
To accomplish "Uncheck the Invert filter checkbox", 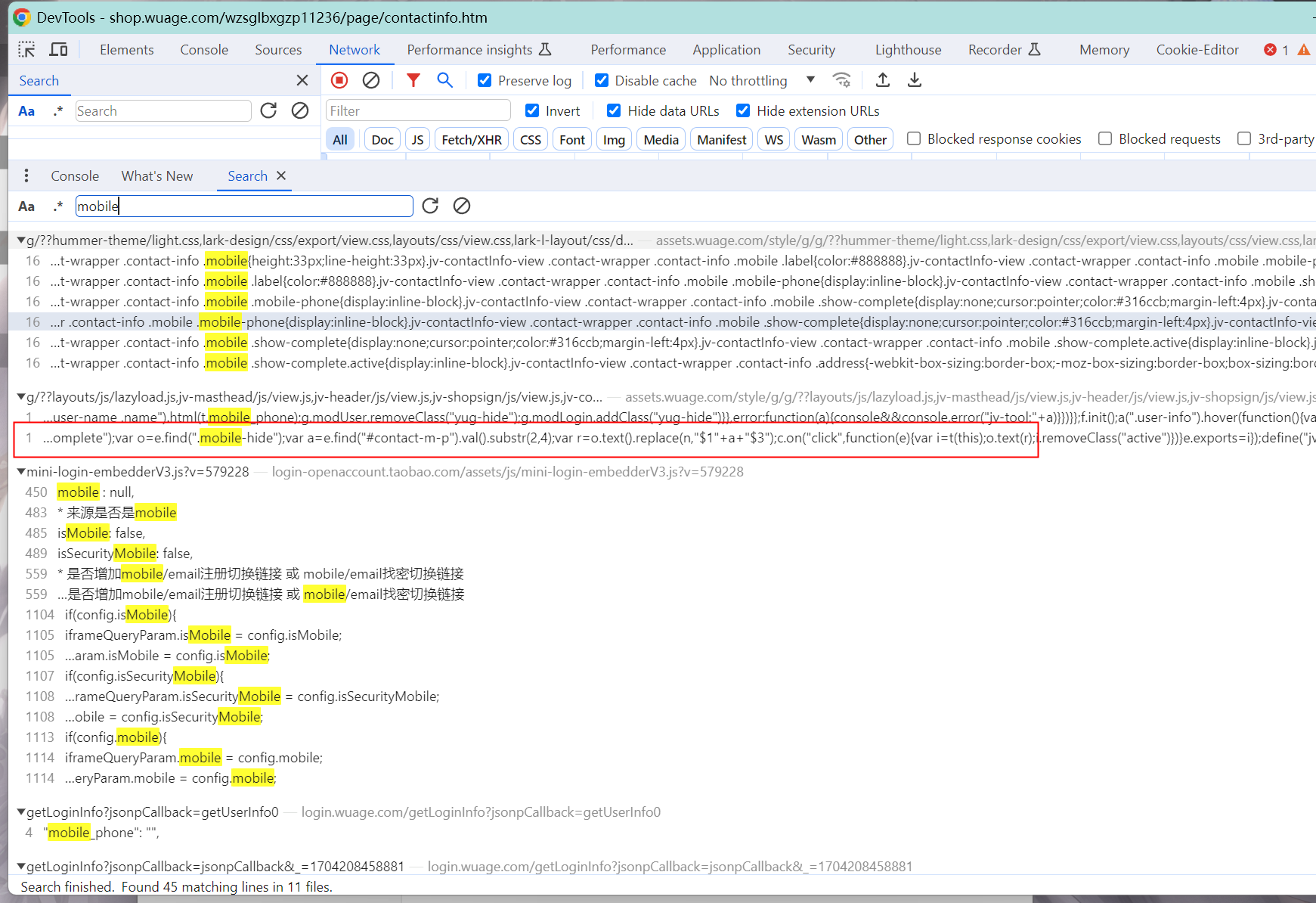I will [532, 111].
